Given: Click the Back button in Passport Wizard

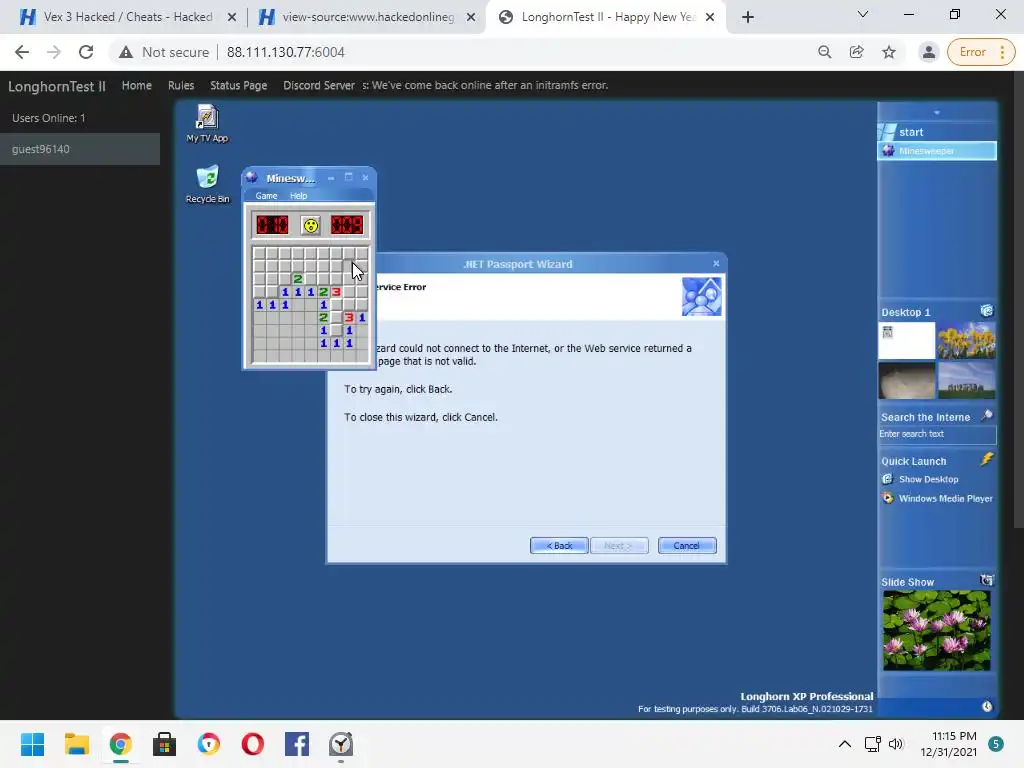Looking at the screenshot, I should tap(559, 545).
